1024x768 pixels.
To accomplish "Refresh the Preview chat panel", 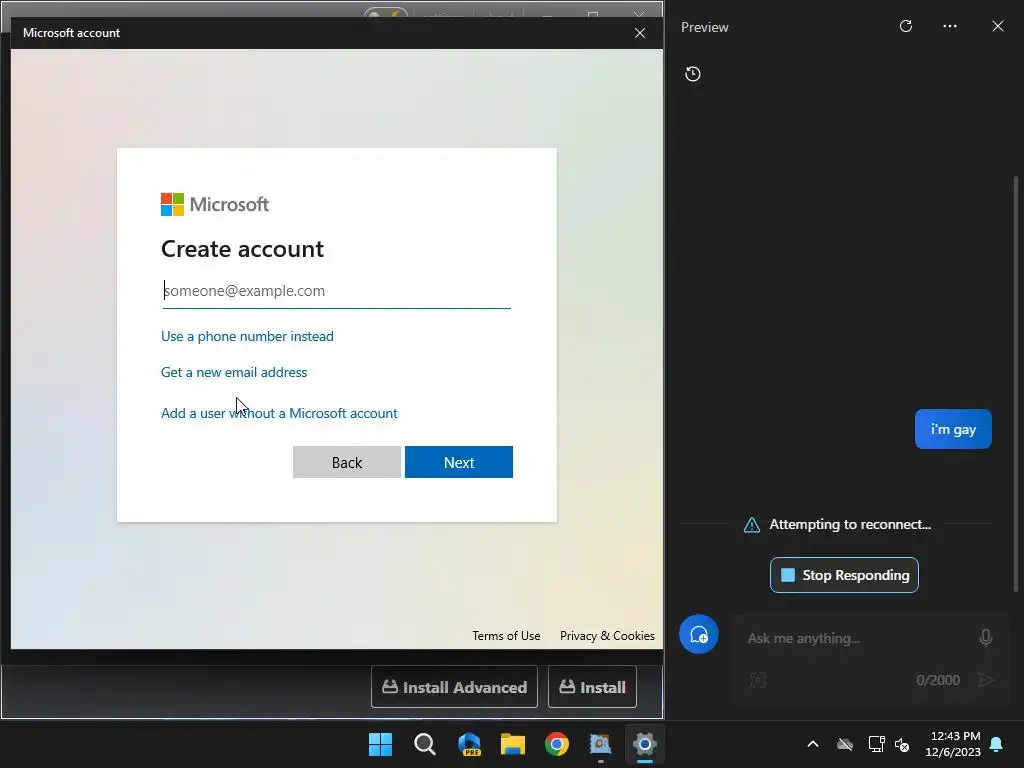I will 905,26.
